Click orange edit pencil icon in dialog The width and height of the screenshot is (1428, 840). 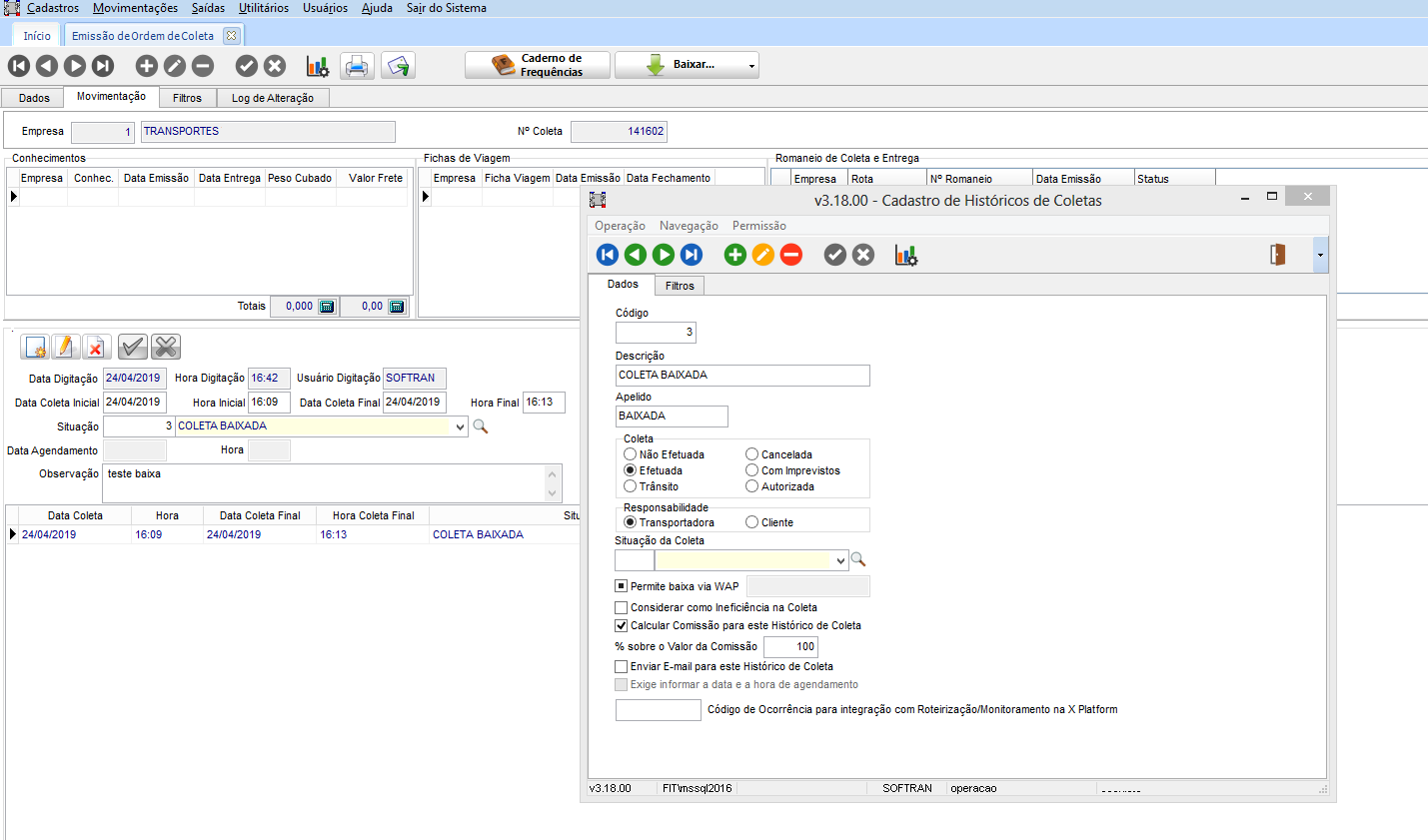[x=762, y=255]
